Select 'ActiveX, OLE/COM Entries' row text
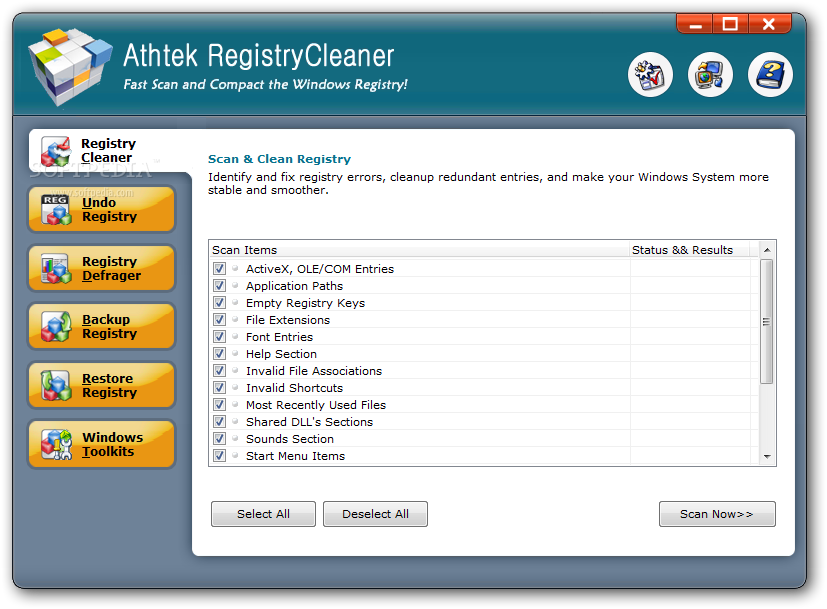This screenshot has width=827, height=609. point(320,269)
